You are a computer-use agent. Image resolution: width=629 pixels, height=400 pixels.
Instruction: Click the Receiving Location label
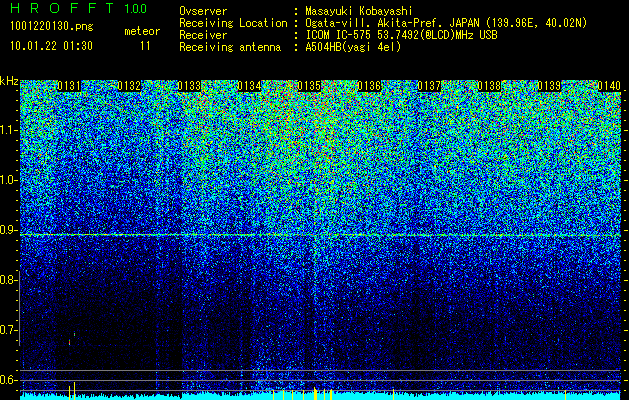[233, 24]
